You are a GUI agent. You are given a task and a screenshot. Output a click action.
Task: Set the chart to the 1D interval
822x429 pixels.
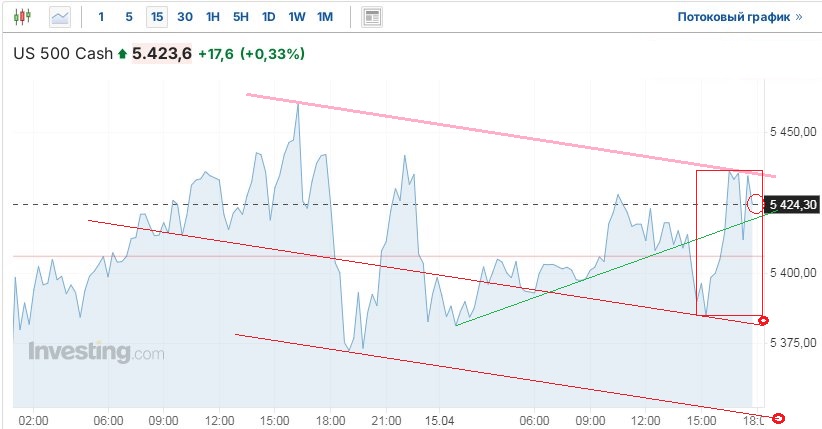click(269, 17)
